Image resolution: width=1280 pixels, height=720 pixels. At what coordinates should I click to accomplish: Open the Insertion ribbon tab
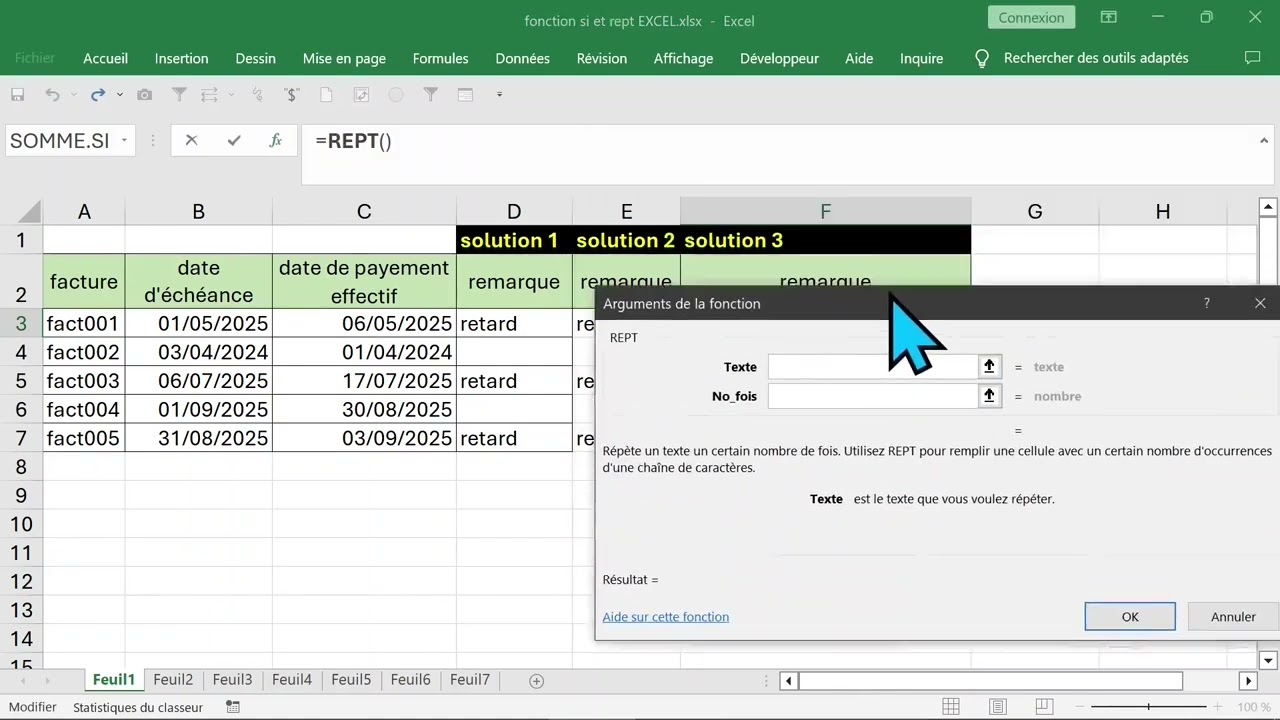(x=182, y=58)
